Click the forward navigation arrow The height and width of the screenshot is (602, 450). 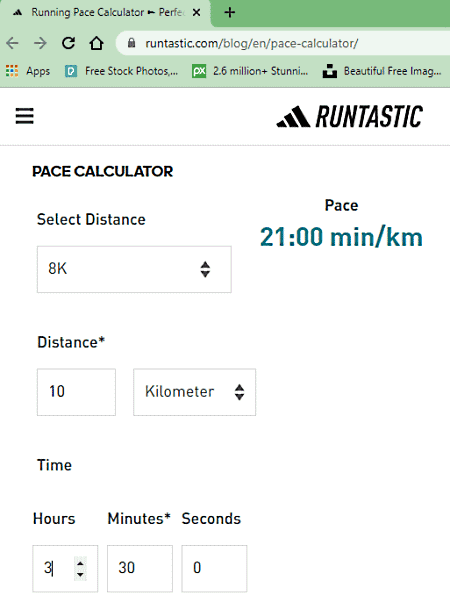[40, 43]
